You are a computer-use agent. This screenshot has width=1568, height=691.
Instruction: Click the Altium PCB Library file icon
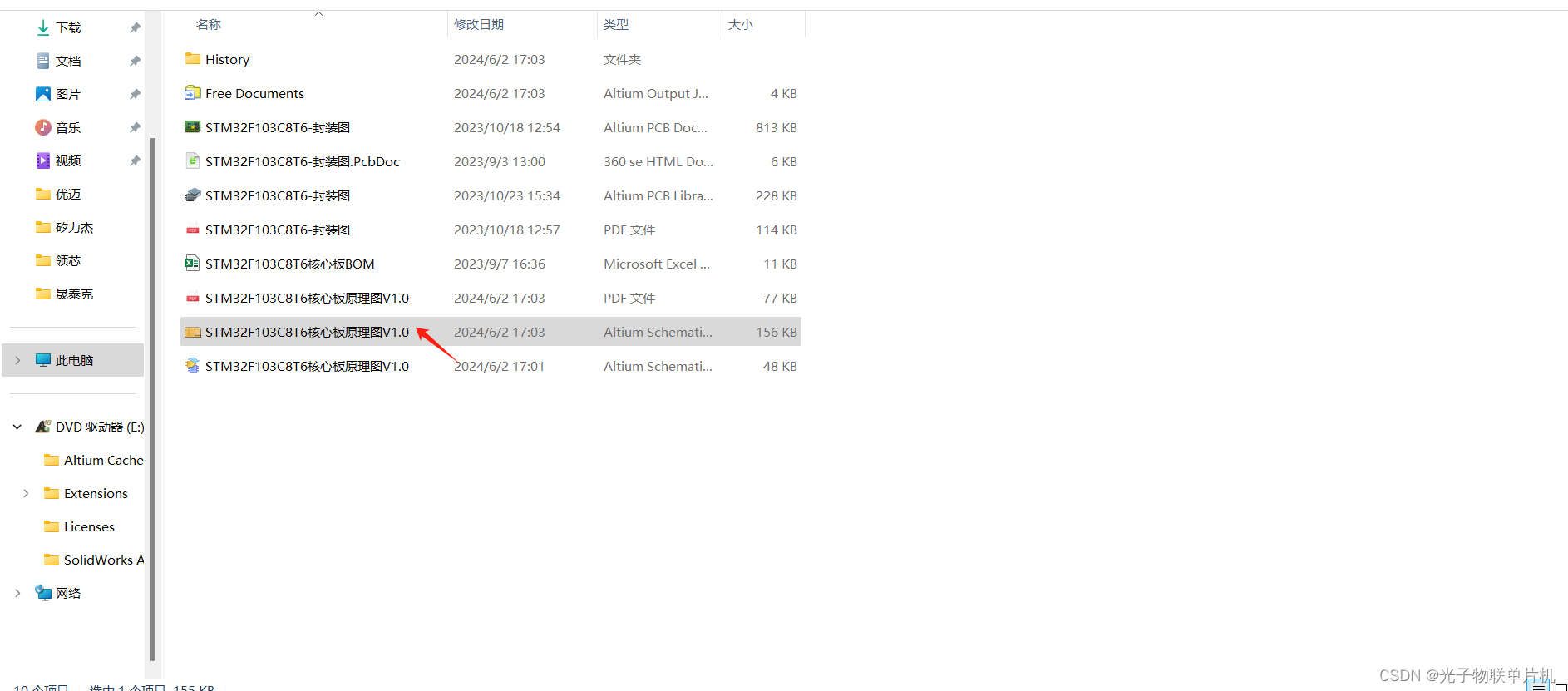193,195
